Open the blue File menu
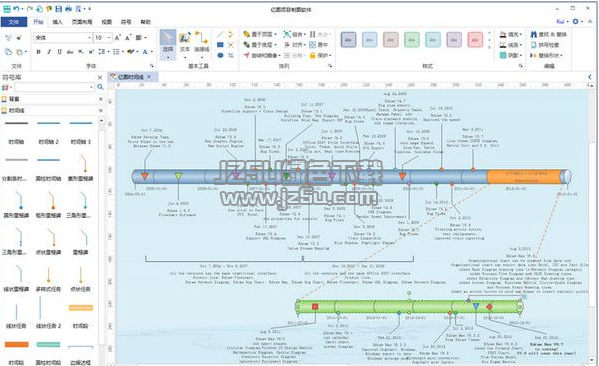The image size is (599, 366). pyautogui.click(x=14, y=22)
